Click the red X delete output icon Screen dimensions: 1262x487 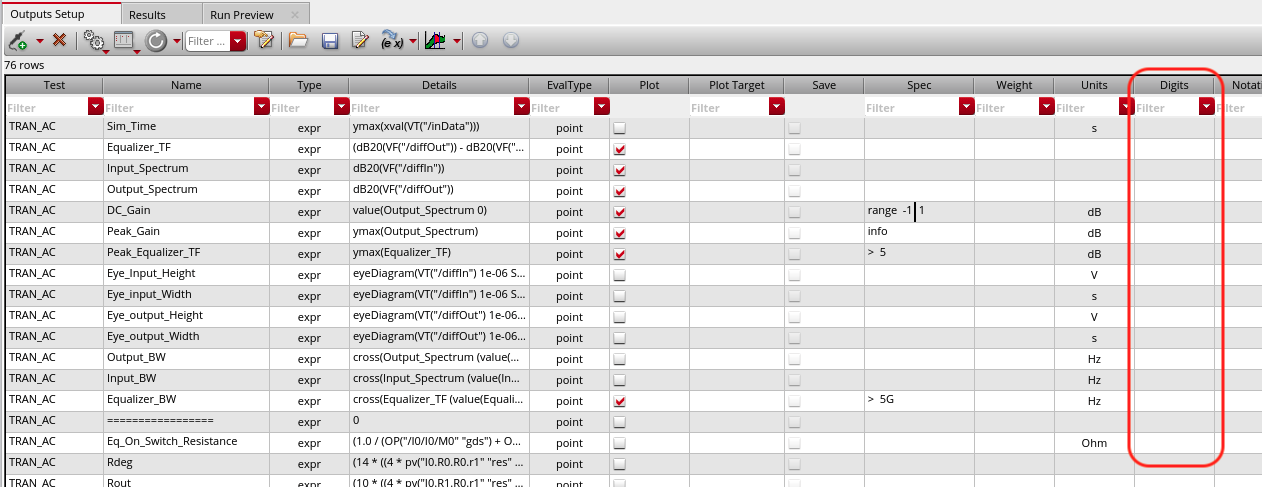coord(59,41)
